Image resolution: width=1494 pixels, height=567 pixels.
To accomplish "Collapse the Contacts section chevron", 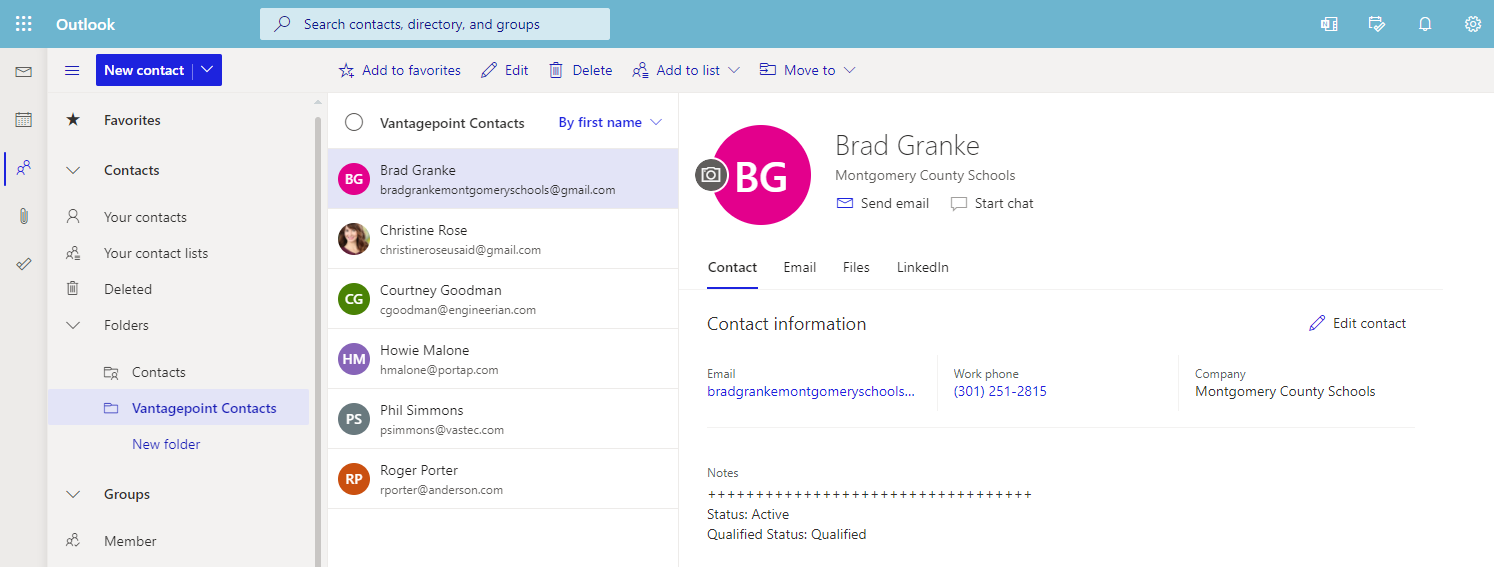I will (72, 170).
